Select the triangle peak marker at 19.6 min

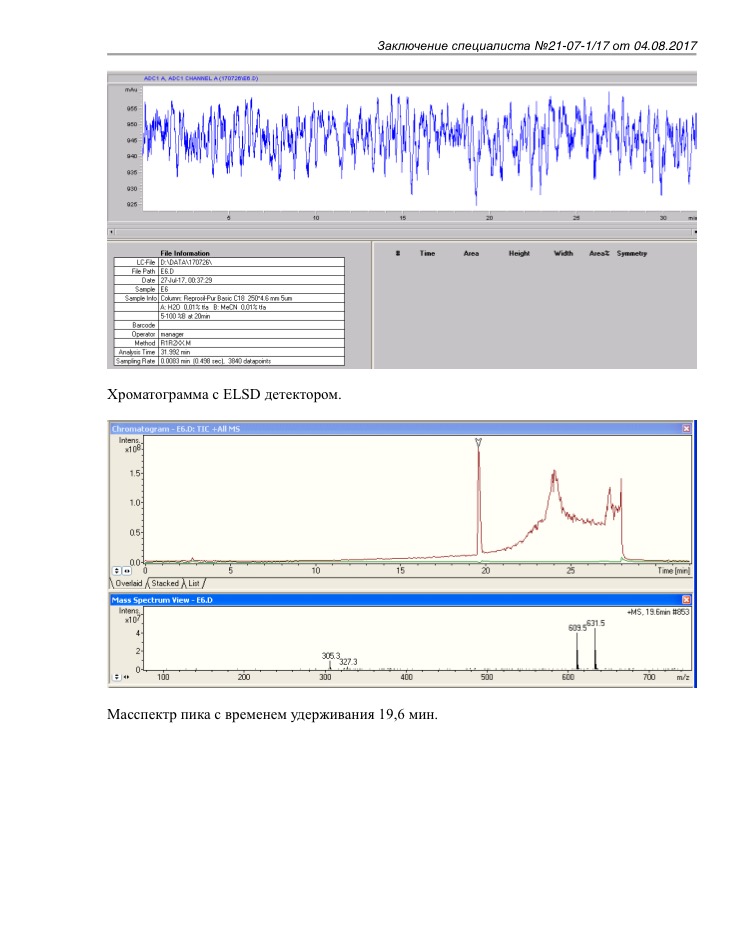pos(479,441)
